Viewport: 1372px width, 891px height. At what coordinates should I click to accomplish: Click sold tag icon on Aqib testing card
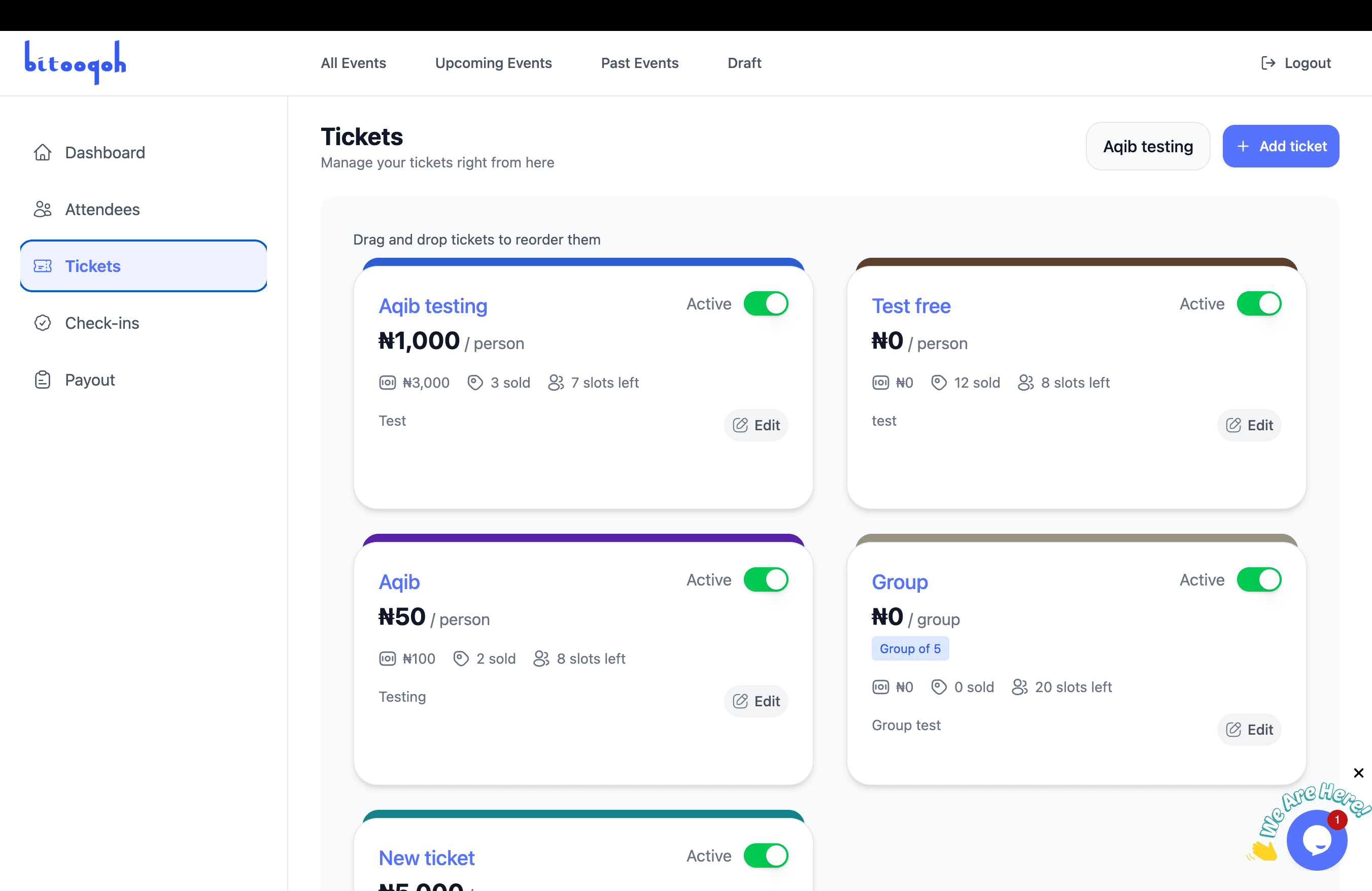pyautogui.click(x=475, y=383)
